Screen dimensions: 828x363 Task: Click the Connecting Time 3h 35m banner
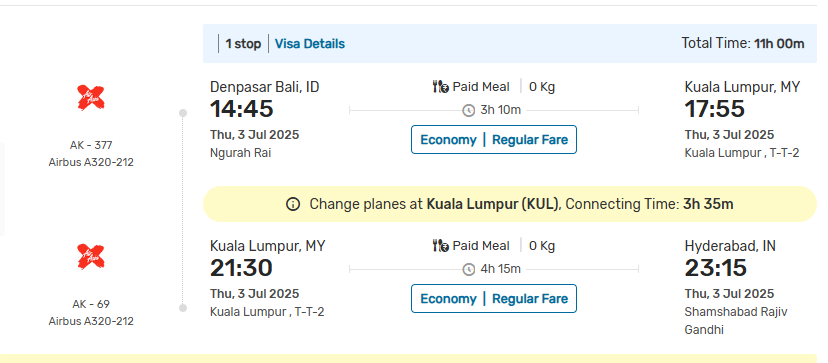click(x=510, y=204)
